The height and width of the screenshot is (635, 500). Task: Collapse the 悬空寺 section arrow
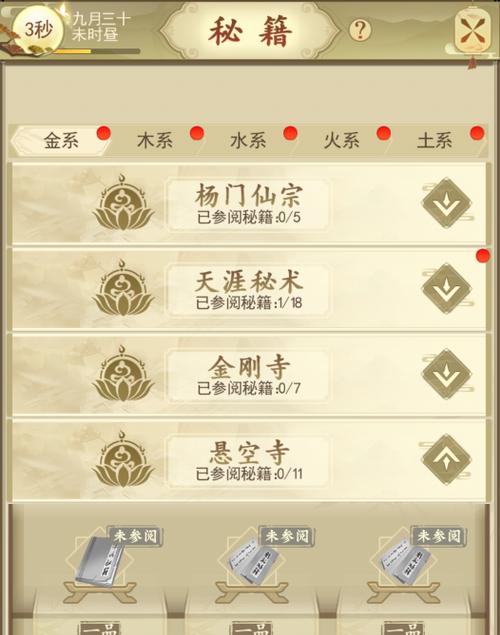click(x=446, y=459)
